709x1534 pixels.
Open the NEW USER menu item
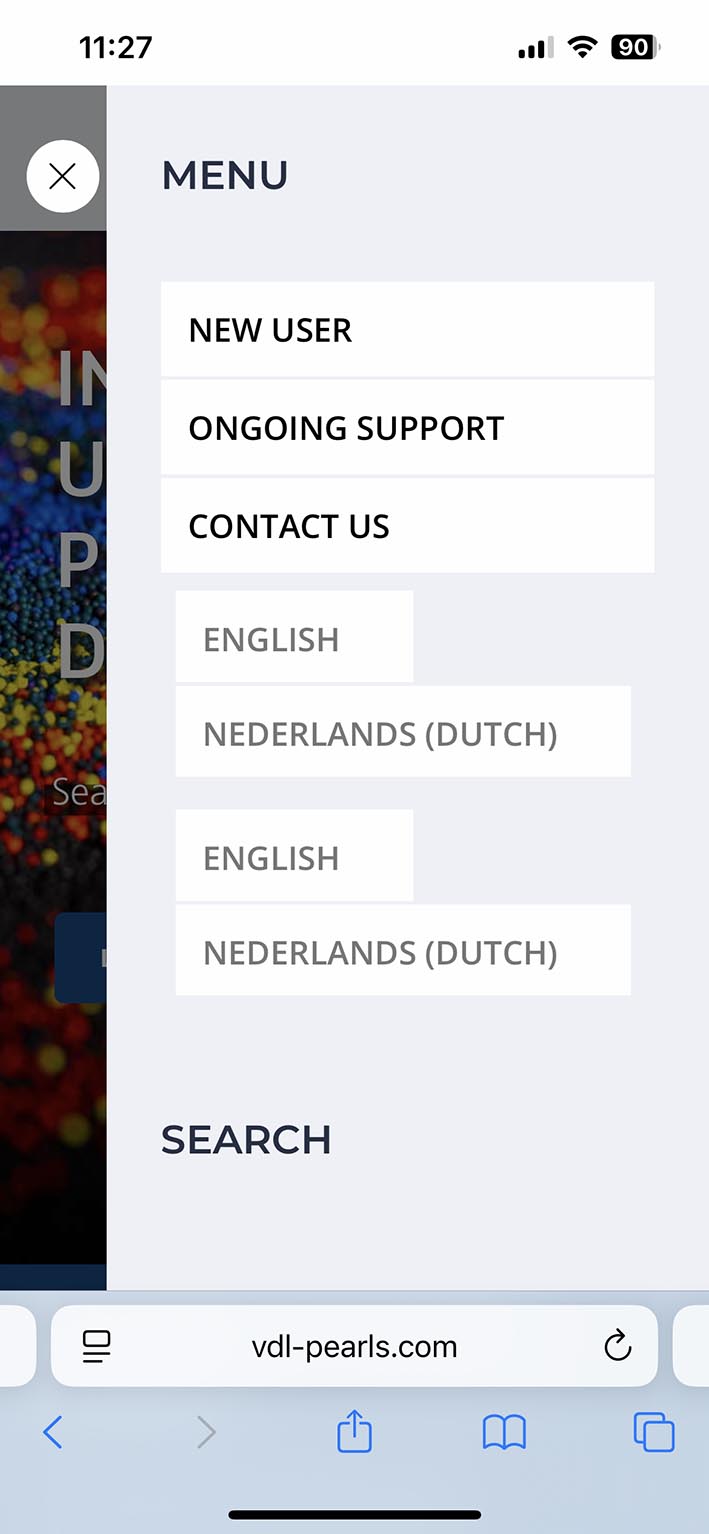tap(407, 330)
